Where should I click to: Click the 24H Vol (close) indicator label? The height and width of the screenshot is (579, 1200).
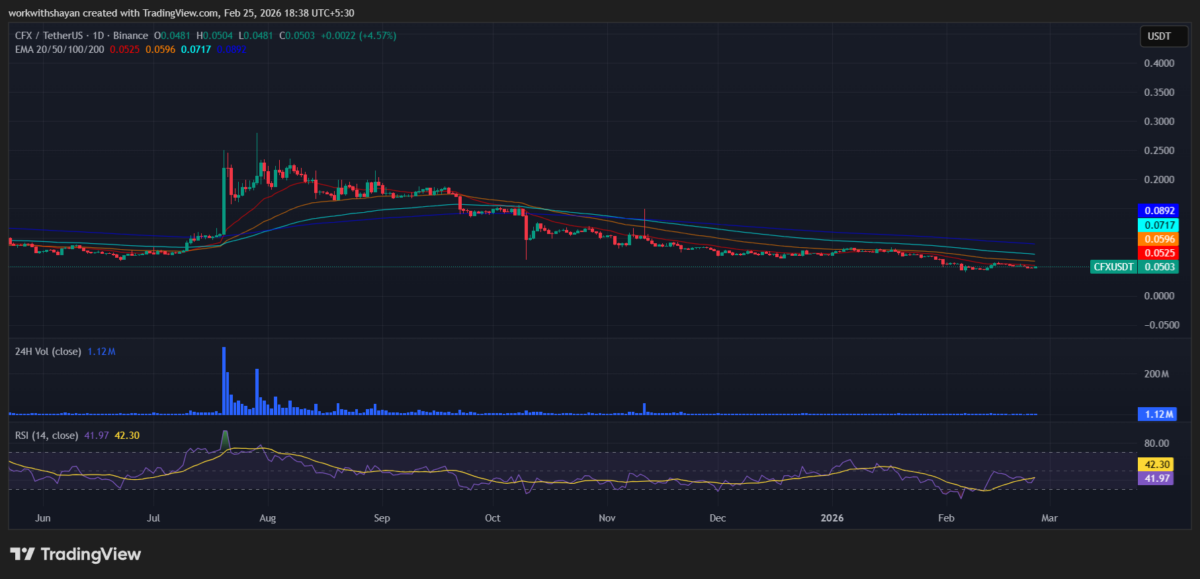51,351
